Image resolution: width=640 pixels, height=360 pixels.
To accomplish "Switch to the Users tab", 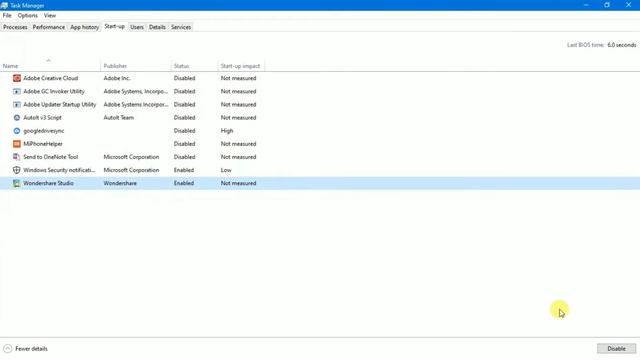I will (x=137, y=27).
